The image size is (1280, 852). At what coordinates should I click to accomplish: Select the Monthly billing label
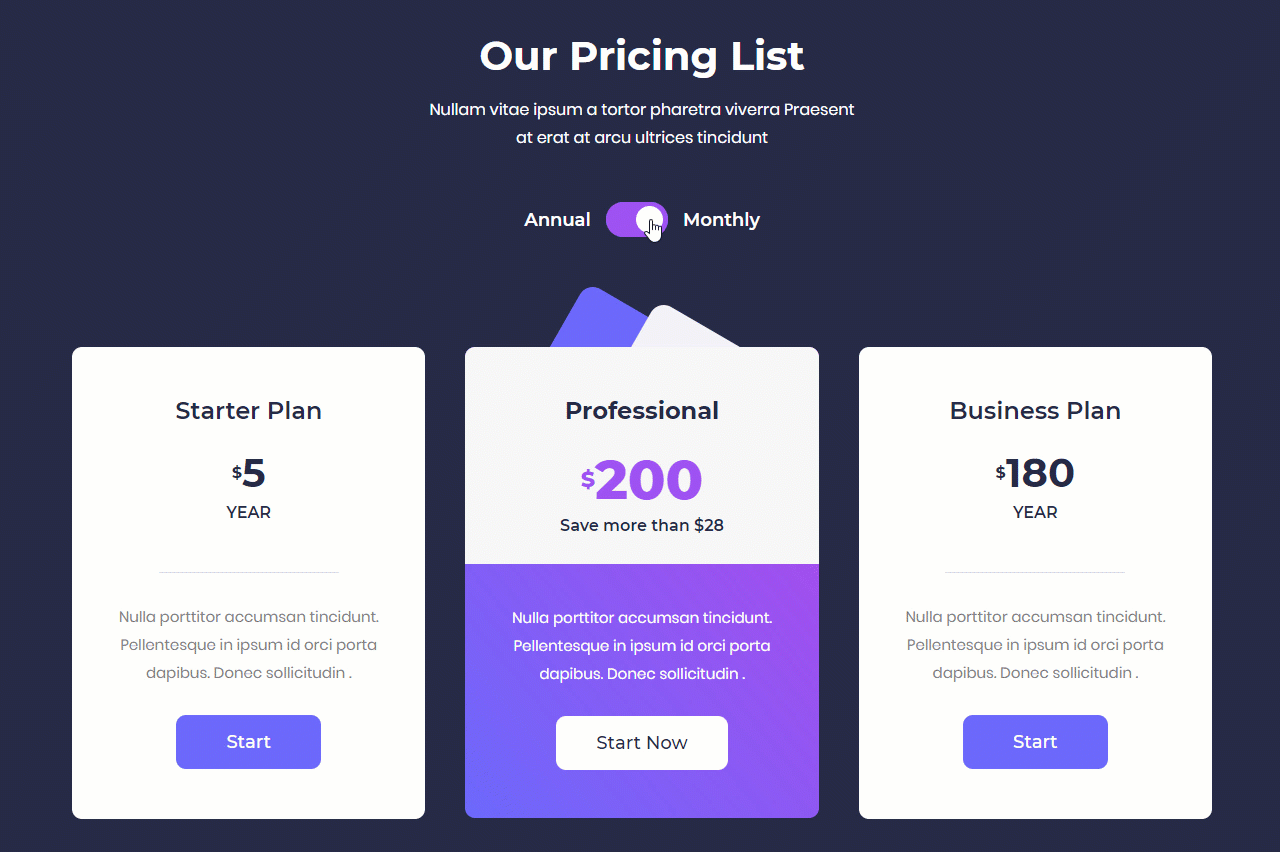click(x=721, y=219)
